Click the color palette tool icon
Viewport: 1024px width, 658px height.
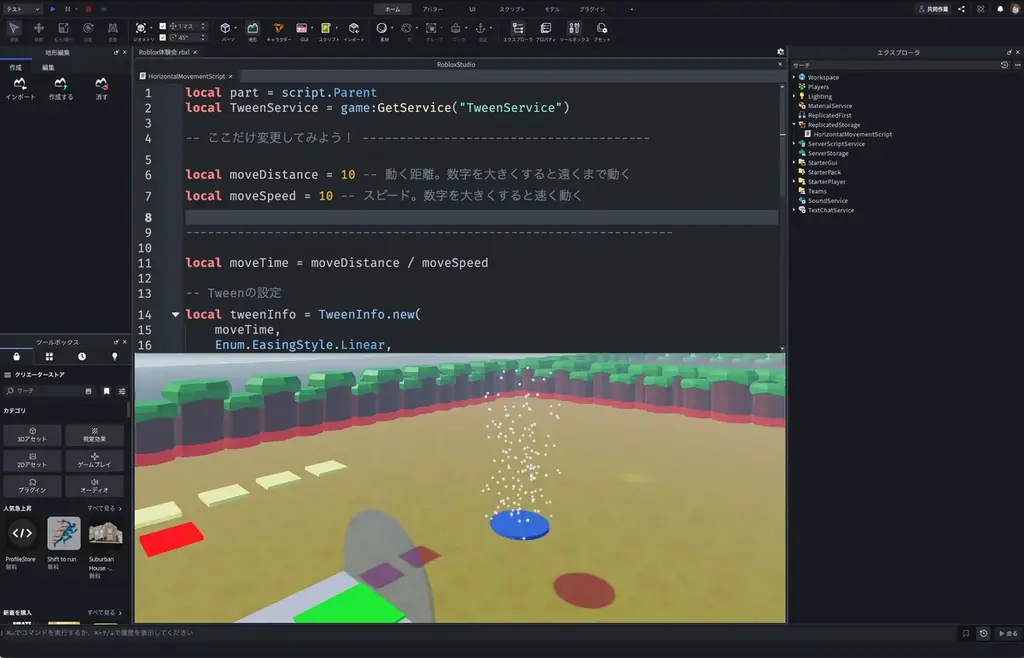click(407, 29)
